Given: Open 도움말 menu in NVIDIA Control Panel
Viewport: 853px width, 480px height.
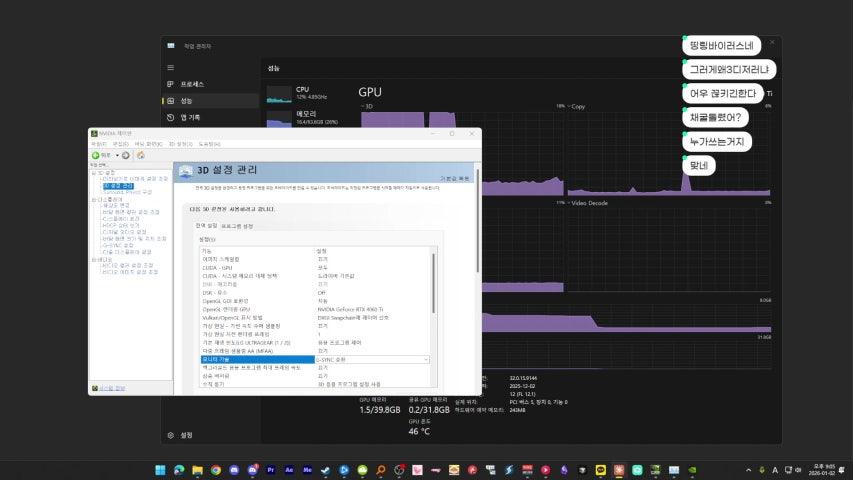Looking at the screenshot, I should coord(209,144).
